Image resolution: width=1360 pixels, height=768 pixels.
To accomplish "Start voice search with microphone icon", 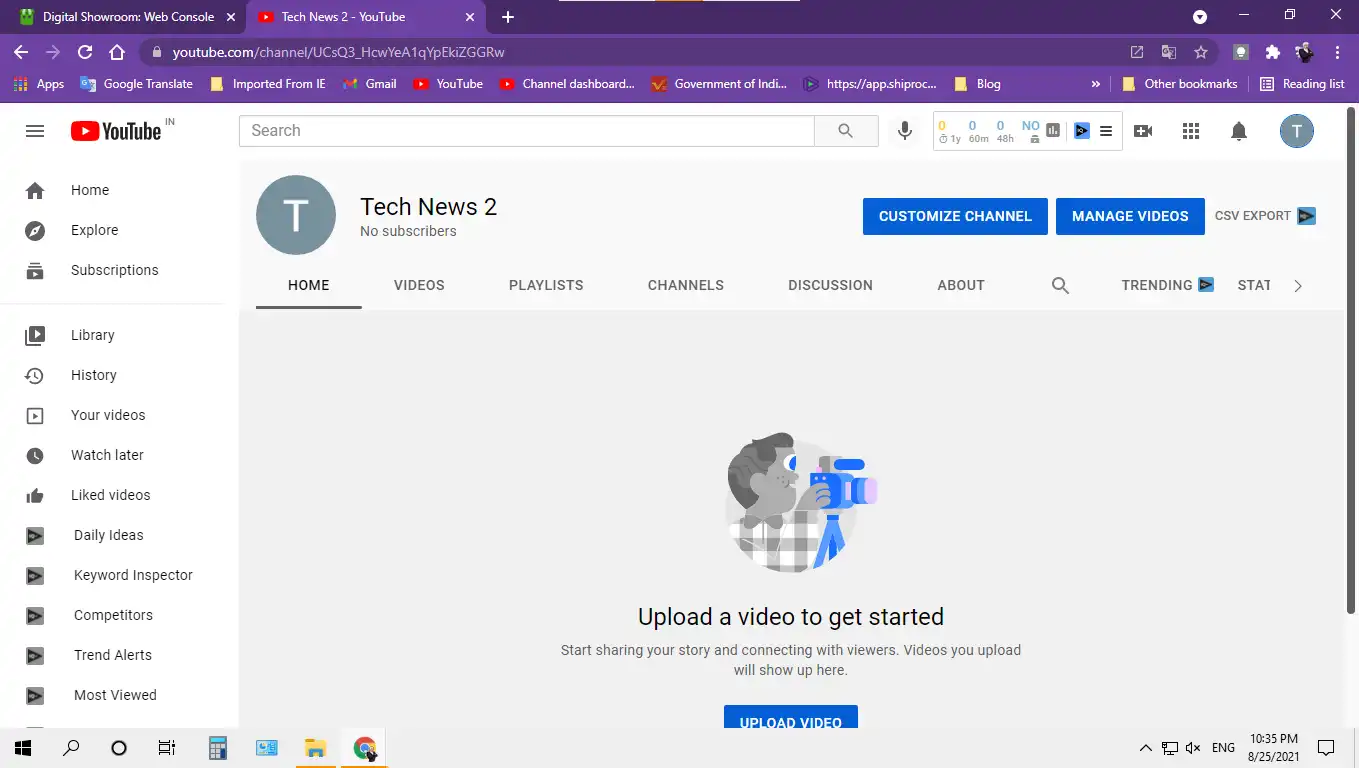I will point(905,131).
